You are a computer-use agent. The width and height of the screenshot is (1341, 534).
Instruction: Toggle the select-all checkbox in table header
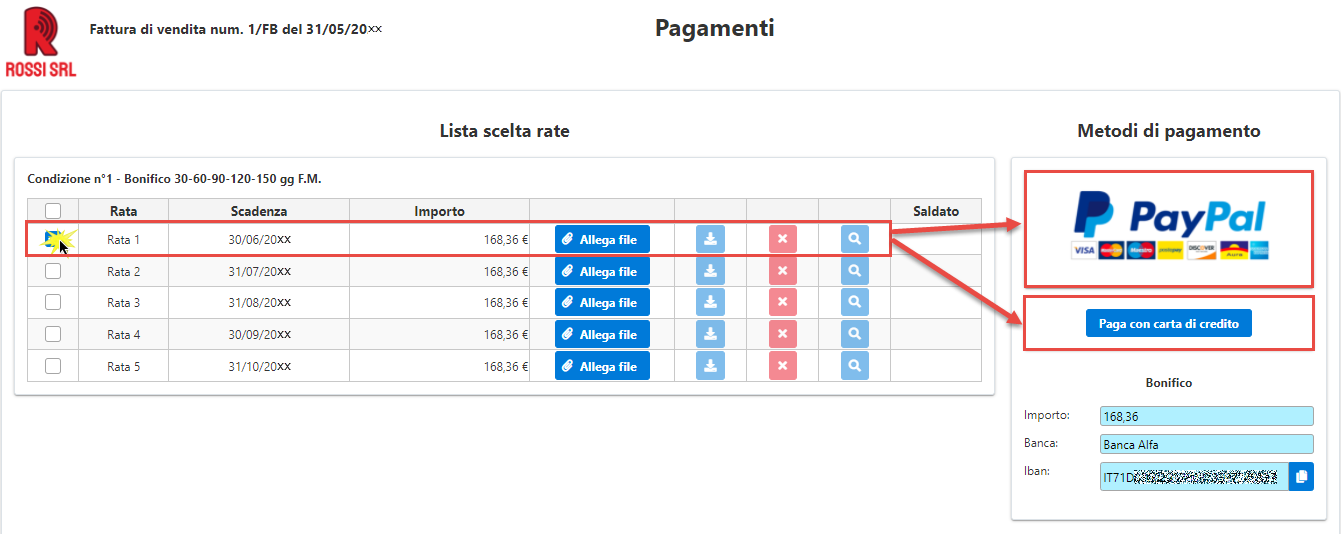coord(53,211)
